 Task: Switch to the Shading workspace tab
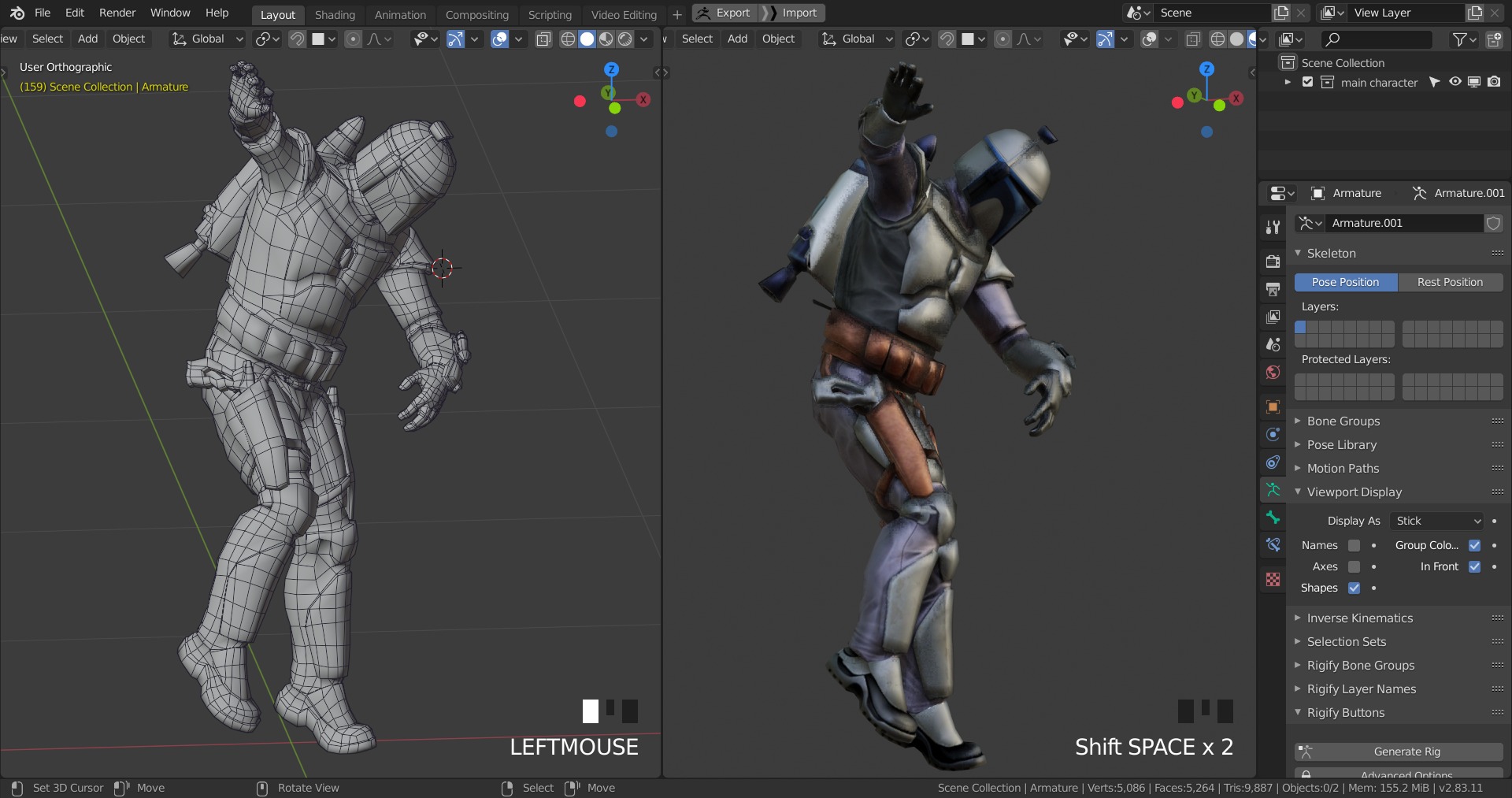(x=335, y=14)
